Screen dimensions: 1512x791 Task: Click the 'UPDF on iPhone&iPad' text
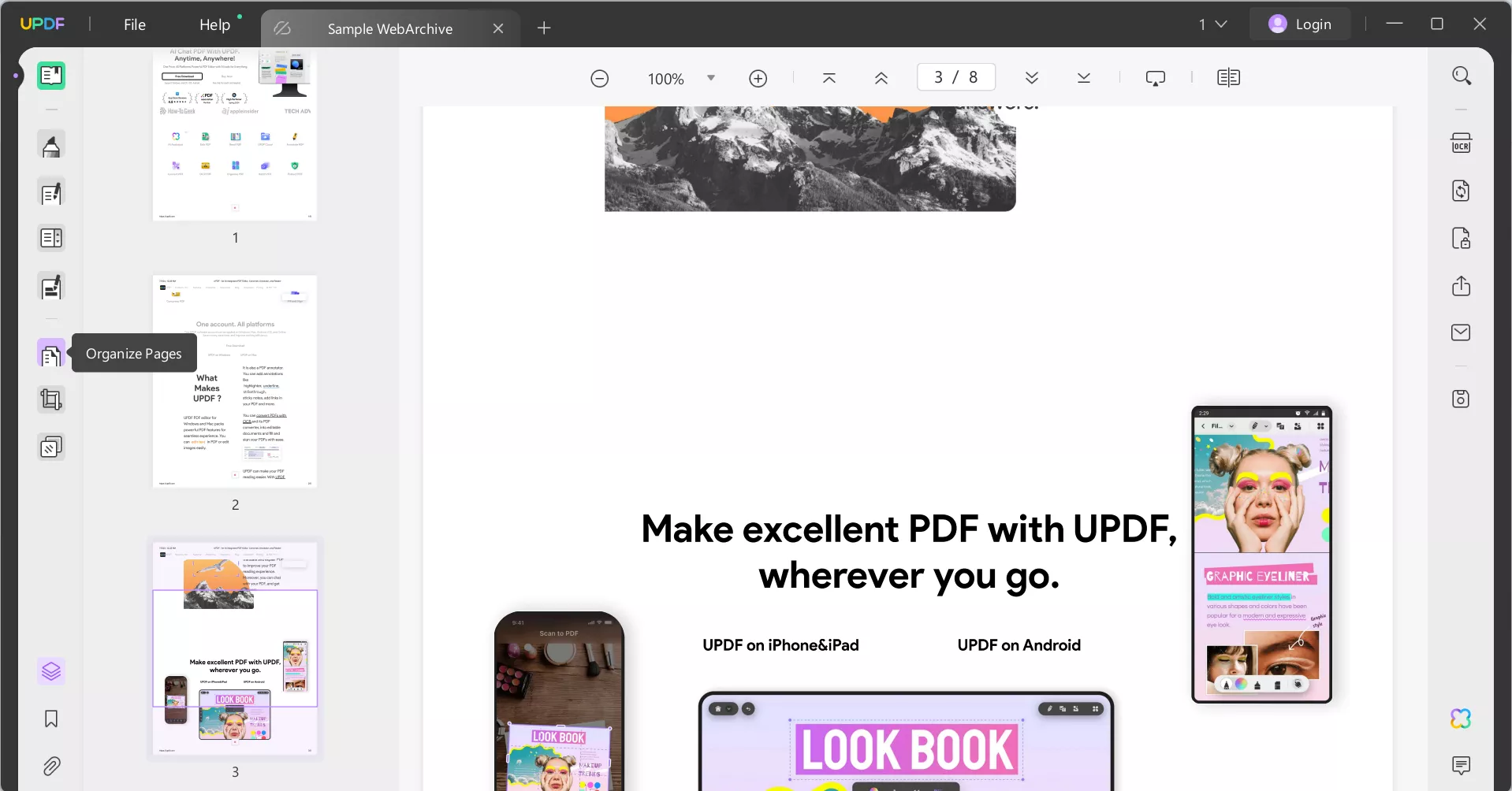[x=780, y=645]
